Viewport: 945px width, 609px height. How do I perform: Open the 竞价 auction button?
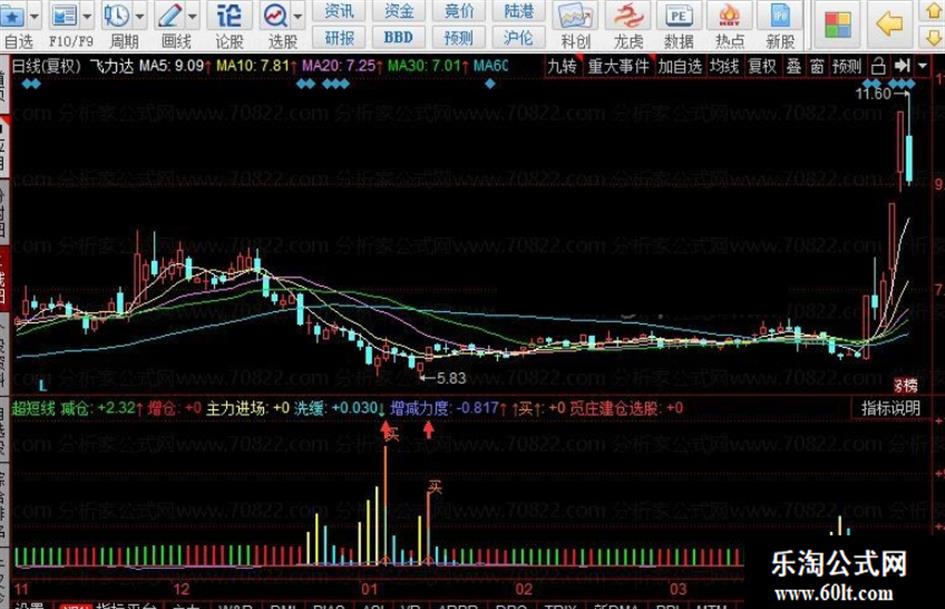coord(459,11)
